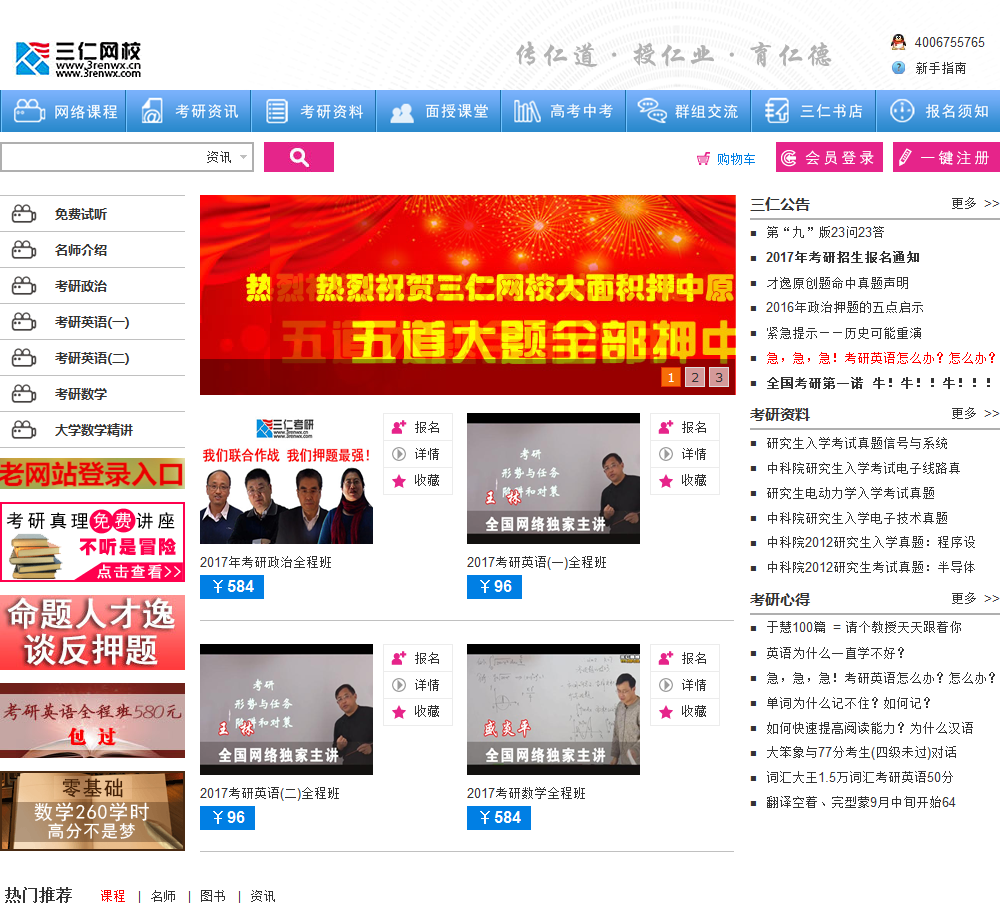Click the ￥96 price for 2017考研英语(二)全程班

click(227, 818)
